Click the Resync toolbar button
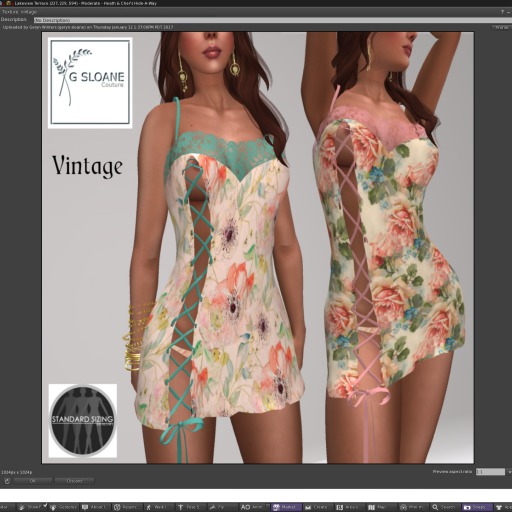The width and height of the screenshot is (512, 512). tap(127, 507)
